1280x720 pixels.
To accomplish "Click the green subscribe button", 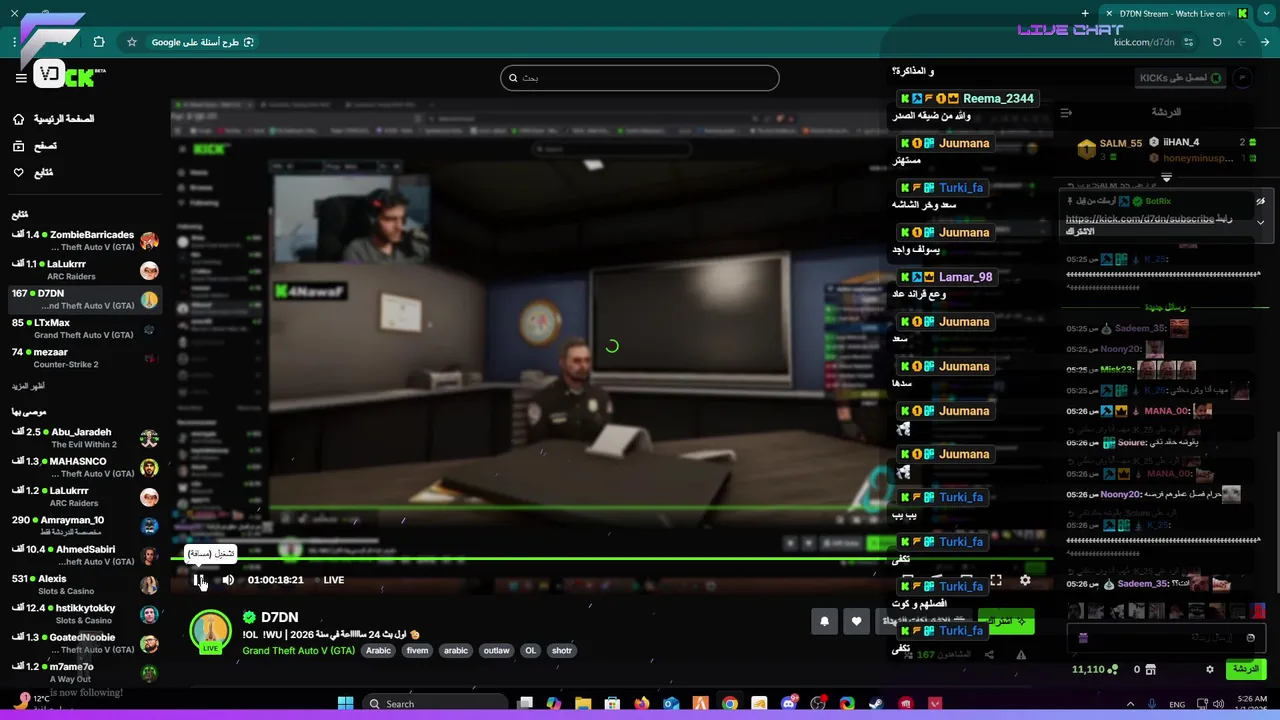I will tap(1006, 621).
